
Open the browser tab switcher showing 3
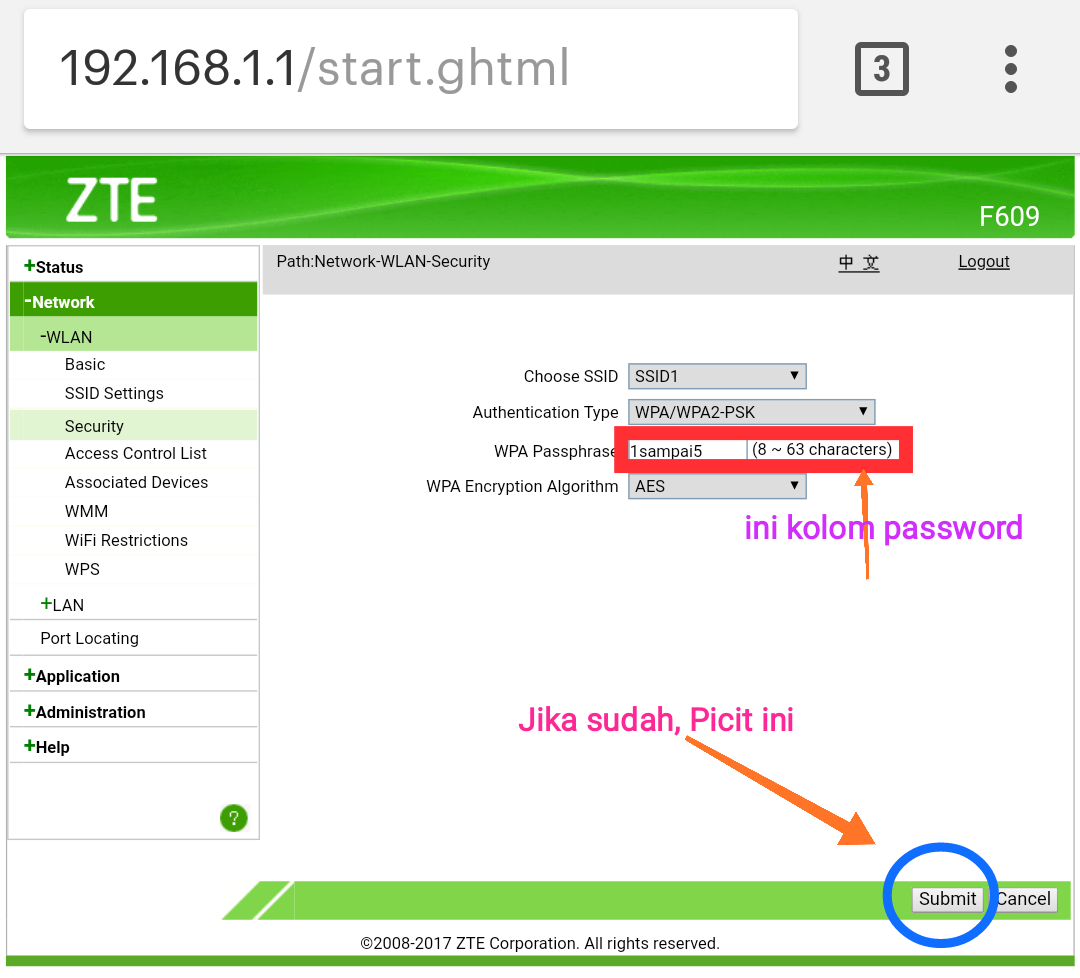click(882, 69)
